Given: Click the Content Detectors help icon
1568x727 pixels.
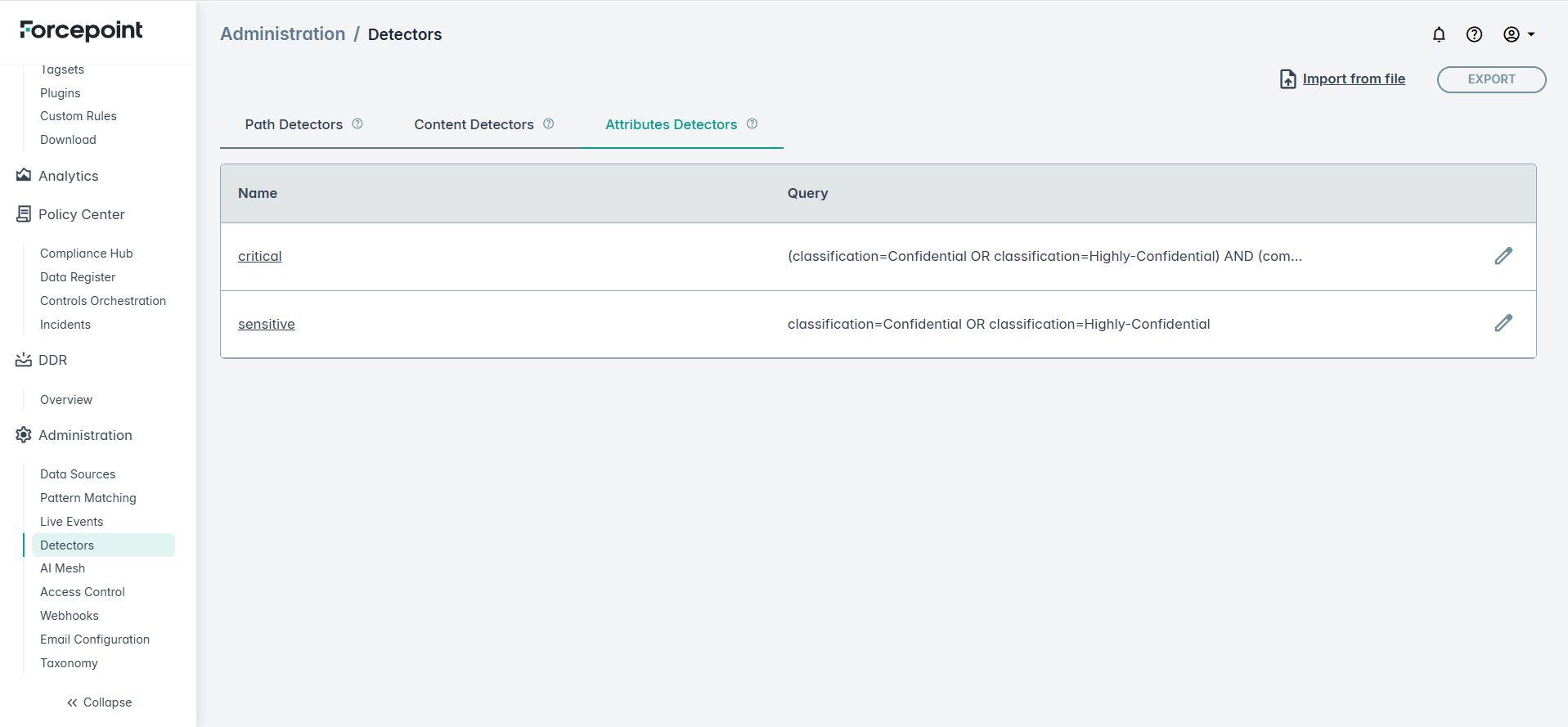Looking at the screenshot, I should click(549, 124).
